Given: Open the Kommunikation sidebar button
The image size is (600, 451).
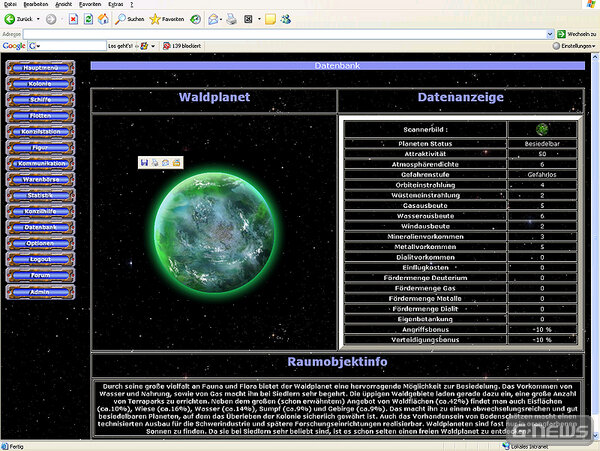Looking at the screenshot, I should click(x=40, y=163).
